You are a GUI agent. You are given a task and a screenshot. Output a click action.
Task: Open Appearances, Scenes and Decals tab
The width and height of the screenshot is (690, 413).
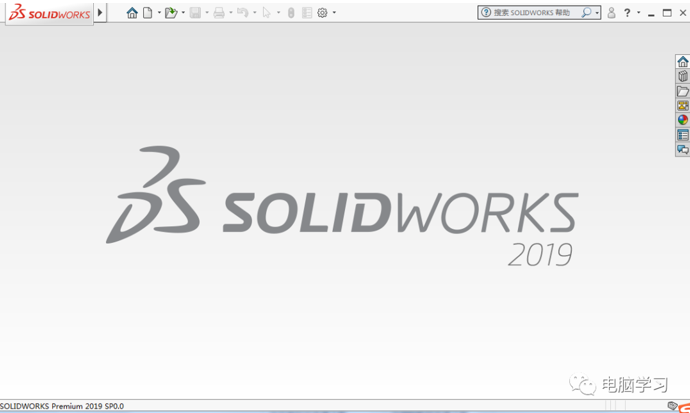[683, 120]
